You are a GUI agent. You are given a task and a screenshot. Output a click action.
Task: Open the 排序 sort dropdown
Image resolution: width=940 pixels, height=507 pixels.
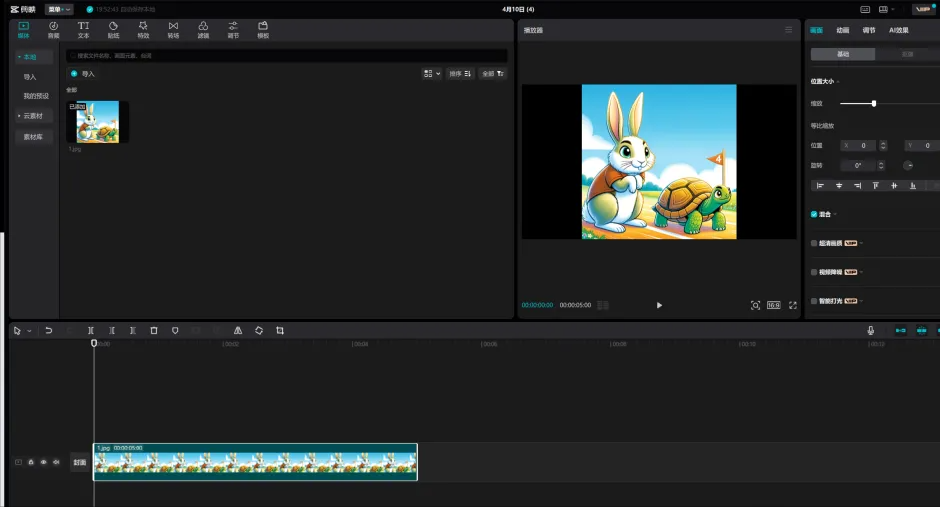click(461, 73)
